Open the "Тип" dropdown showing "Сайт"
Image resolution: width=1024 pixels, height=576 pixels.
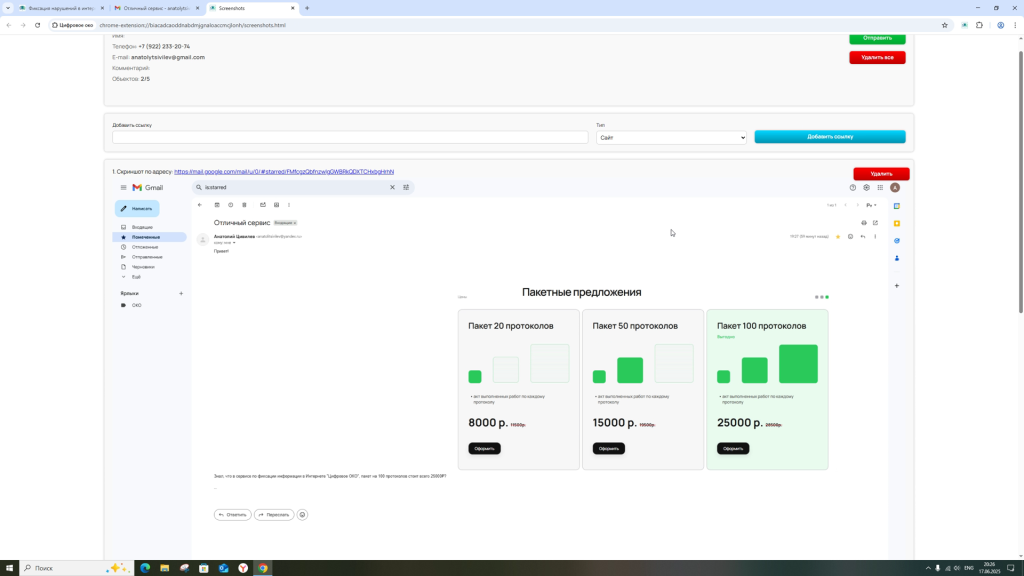pos(671,137)
